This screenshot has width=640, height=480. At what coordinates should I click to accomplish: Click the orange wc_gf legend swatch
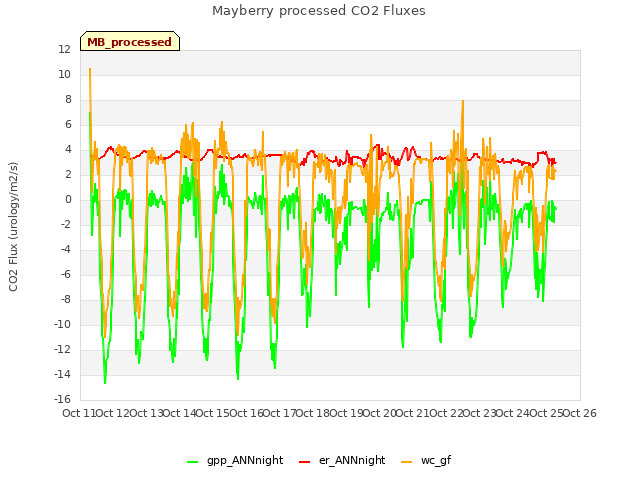pyautogui.click(x=407, y=462)
